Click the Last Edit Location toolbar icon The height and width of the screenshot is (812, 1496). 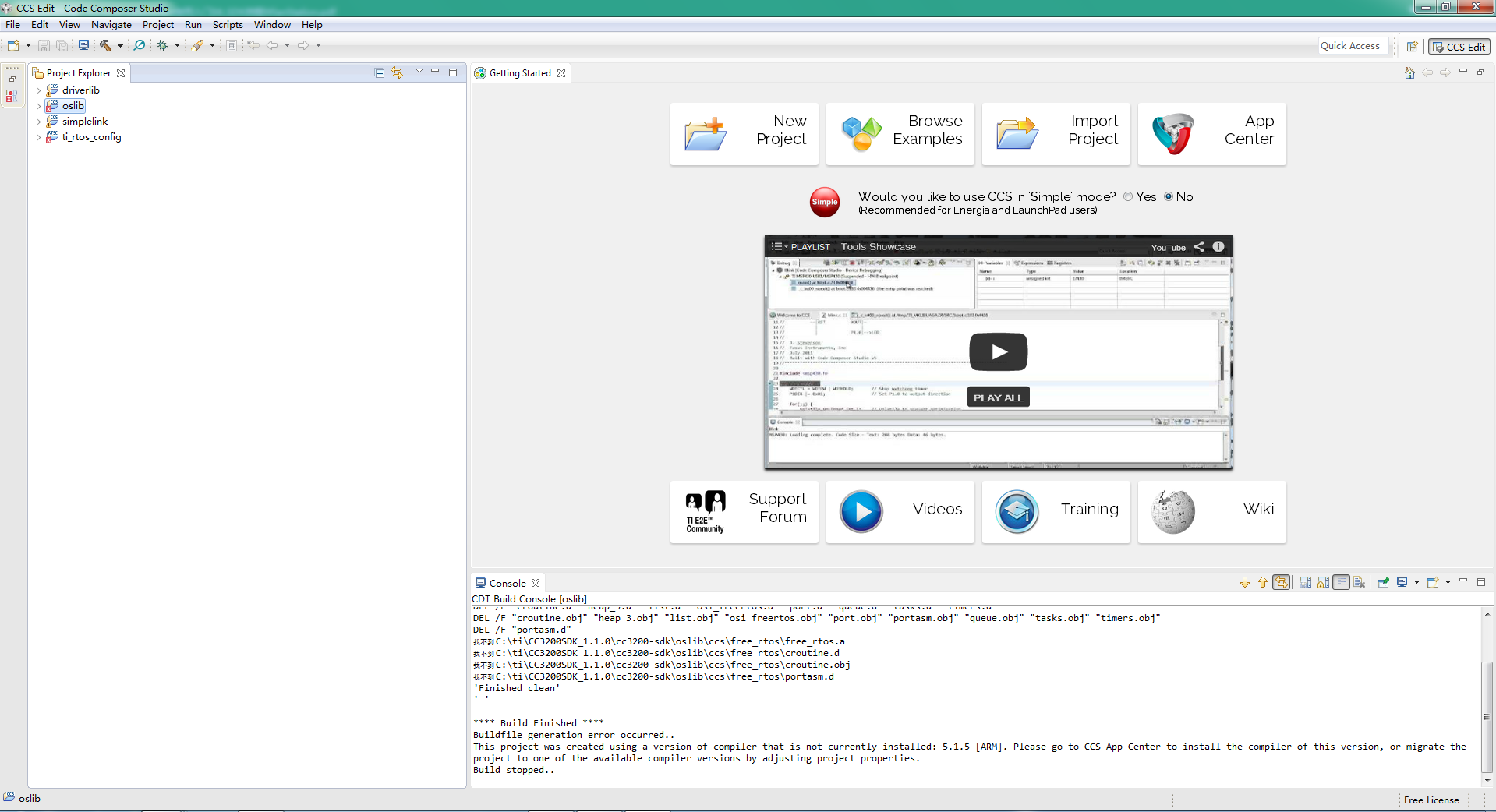[253, 45]
